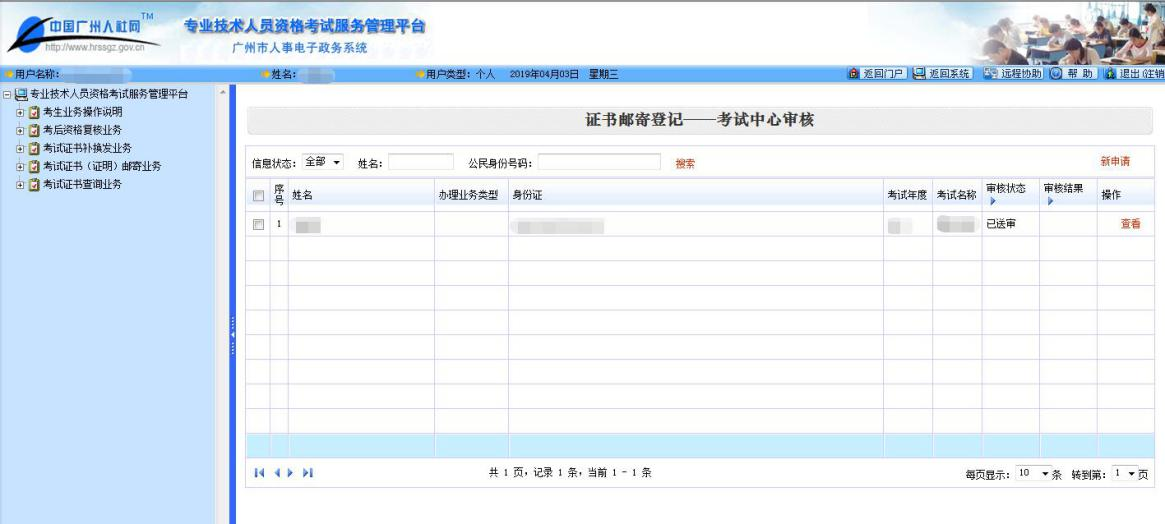Open the 帮助 help button

[x=1074, y=74]
